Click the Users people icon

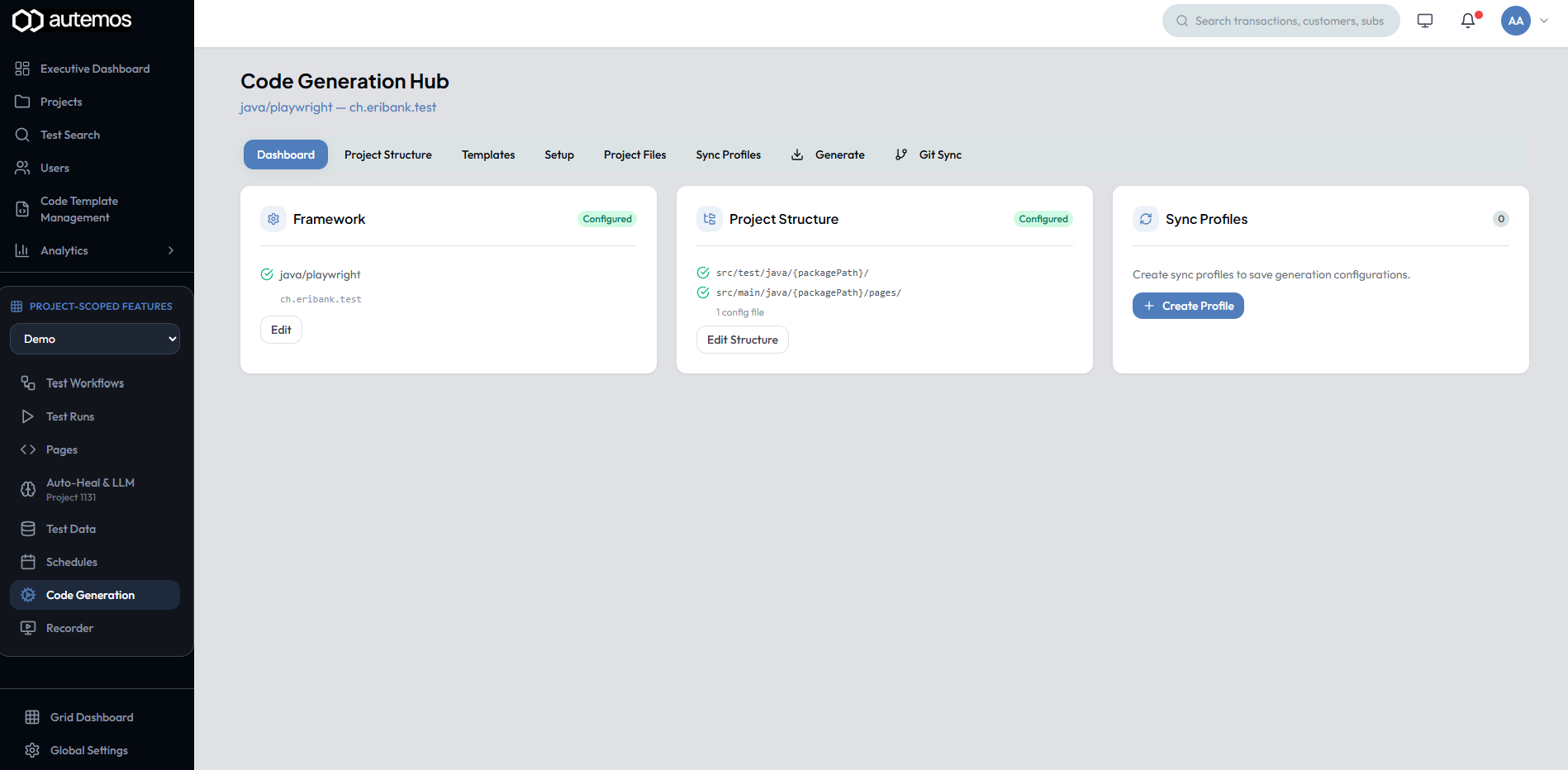pos(22,168)
